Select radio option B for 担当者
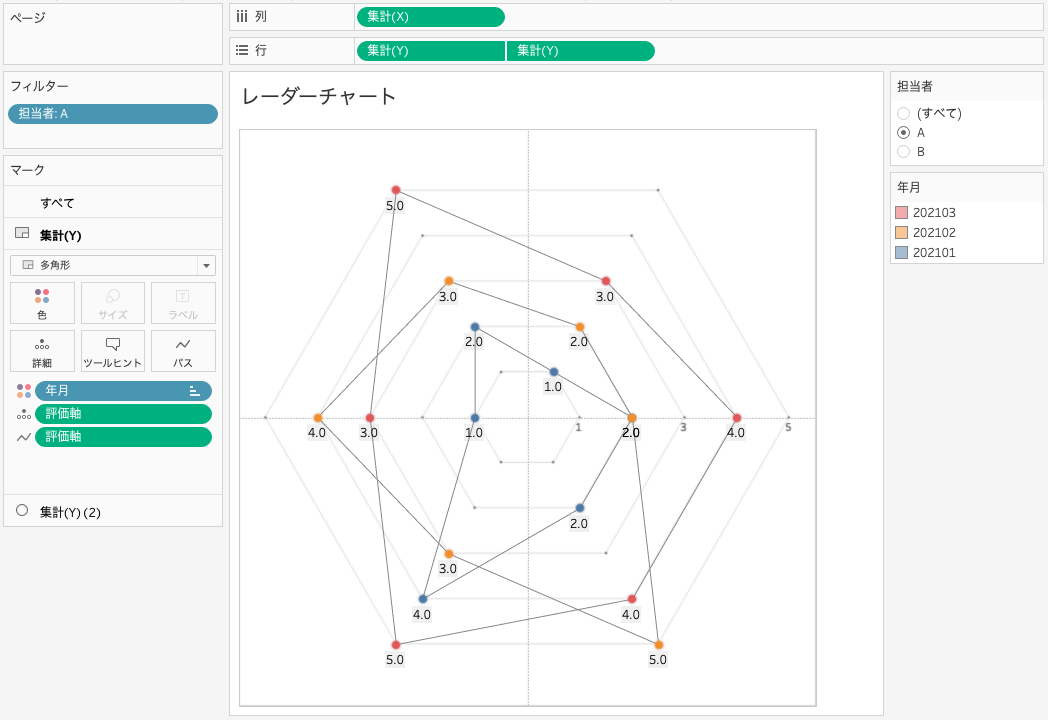The width and height of the screenshot is (1048, 720). [904, 152]
